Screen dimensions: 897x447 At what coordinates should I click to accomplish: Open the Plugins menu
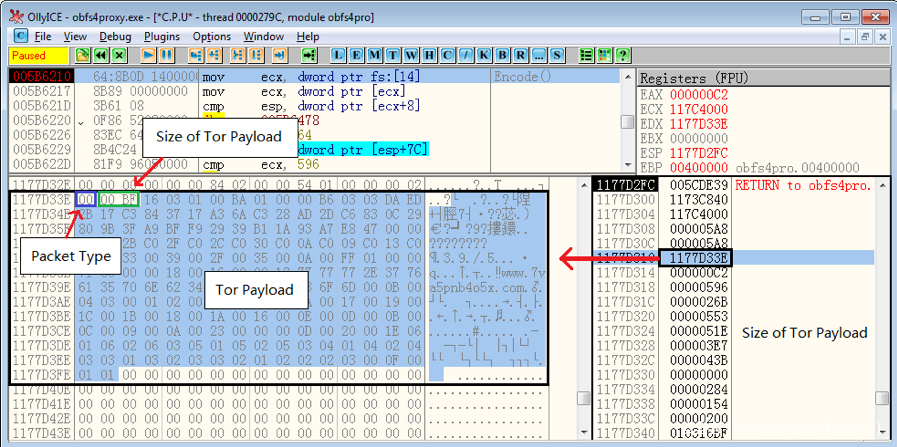point(161,36)
